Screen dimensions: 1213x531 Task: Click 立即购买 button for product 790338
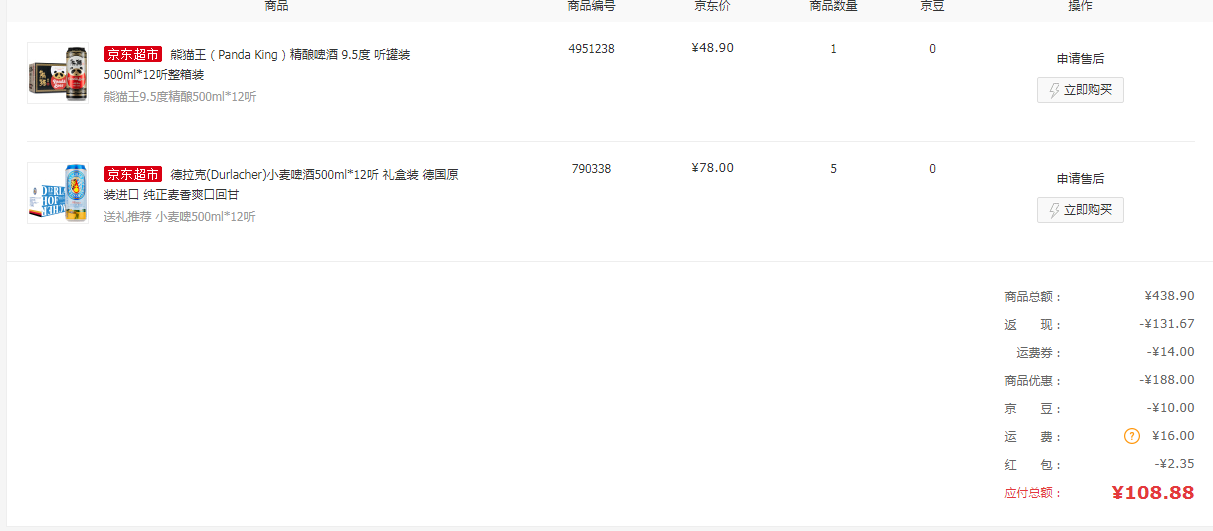pyautogui.click(x=1080, y=211)
